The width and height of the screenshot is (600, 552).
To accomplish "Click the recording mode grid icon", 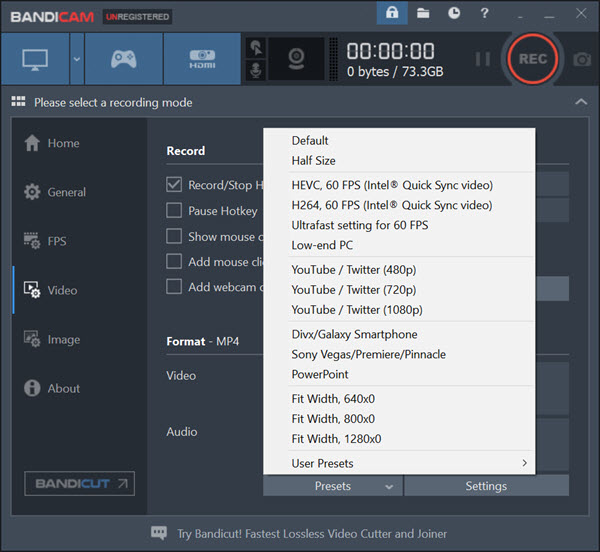I will (x=18, y=102).
